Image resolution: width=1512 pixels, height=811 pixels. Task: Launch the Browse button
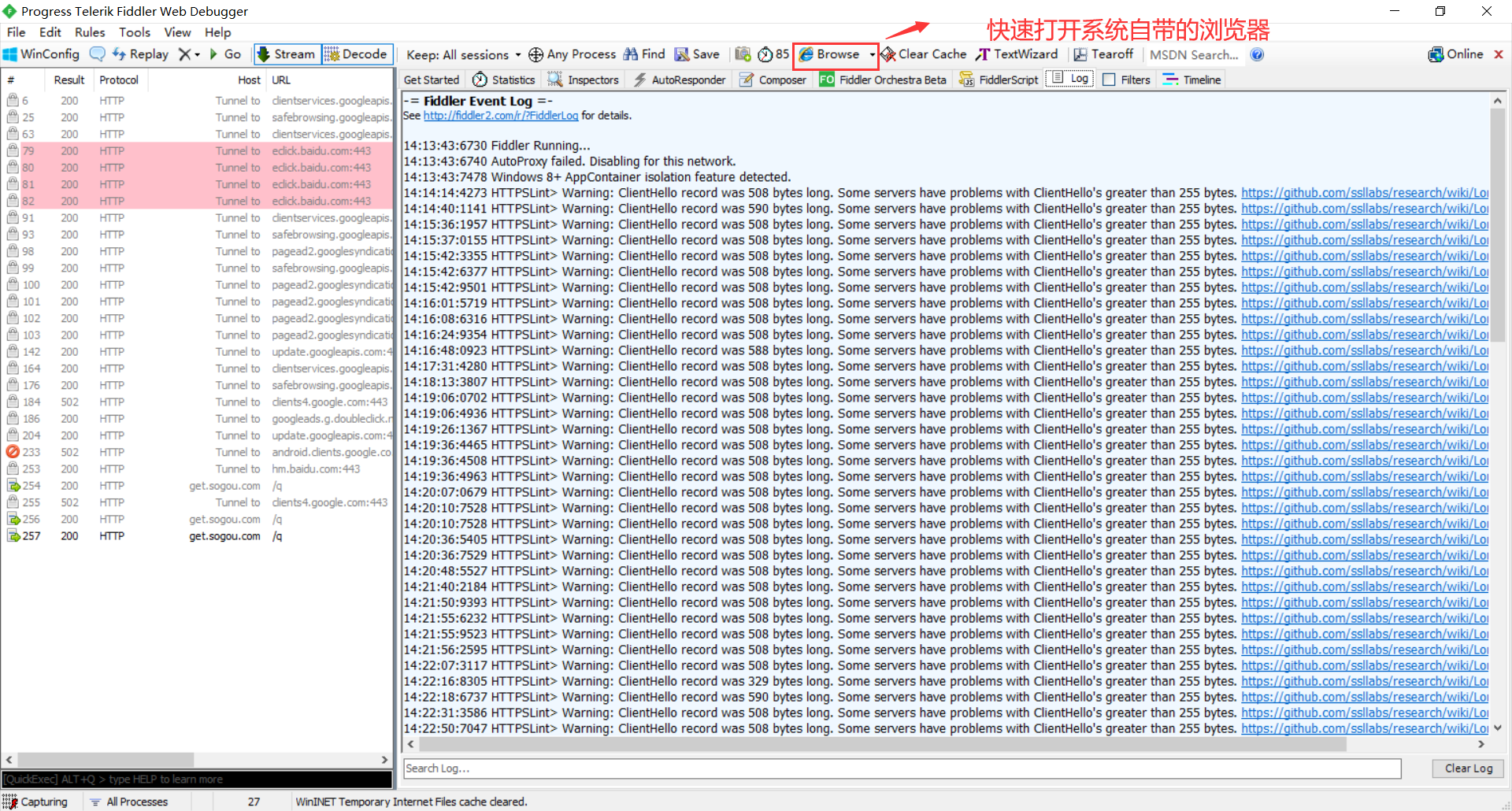pyautogui.click(x=829, y=54)
